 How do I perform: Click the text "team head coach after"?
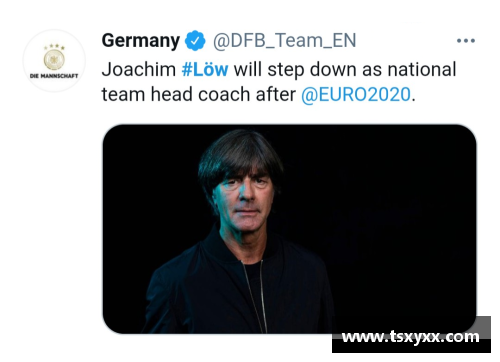199,95
